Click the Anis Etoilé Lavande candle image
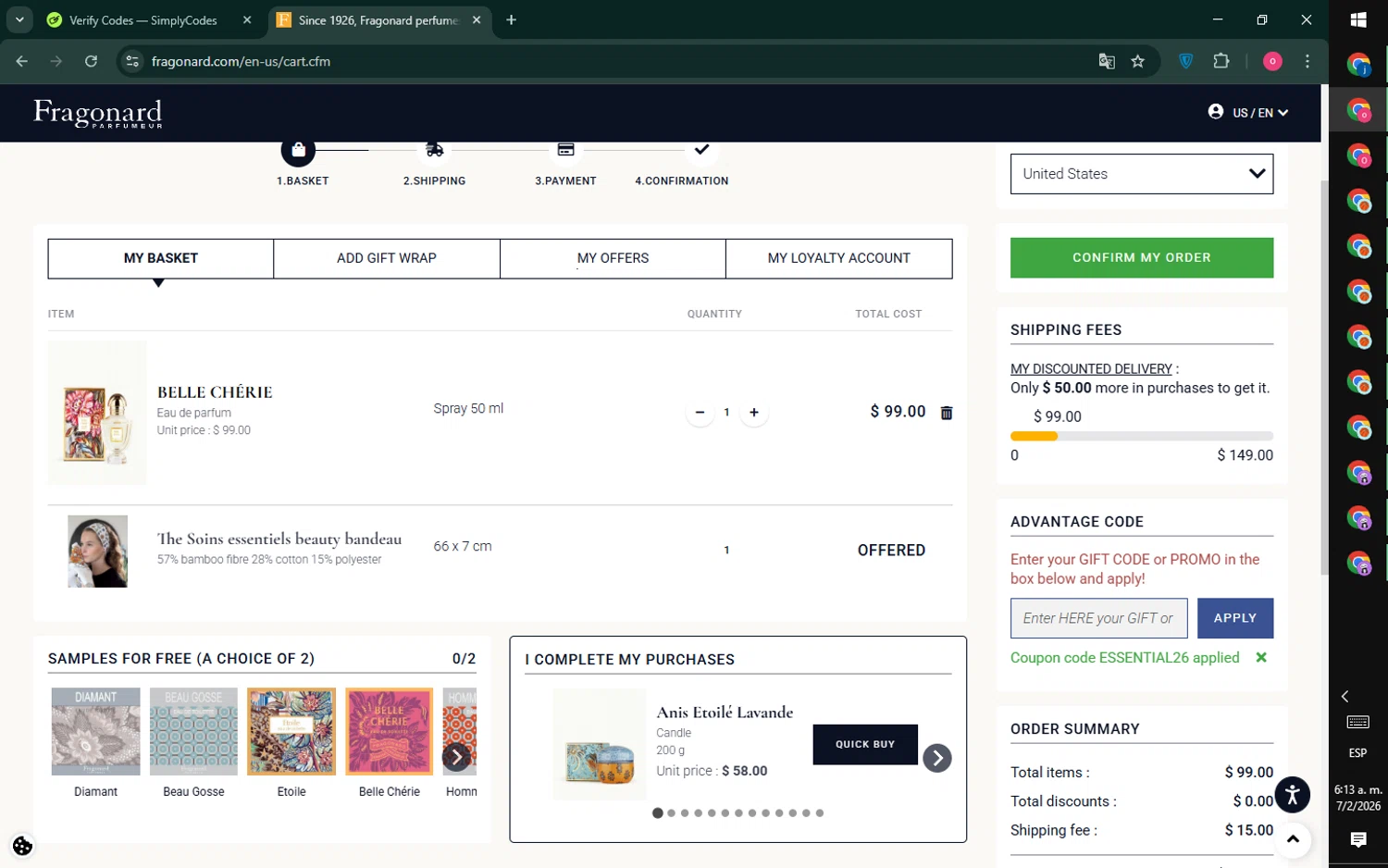 coord(600,744)
